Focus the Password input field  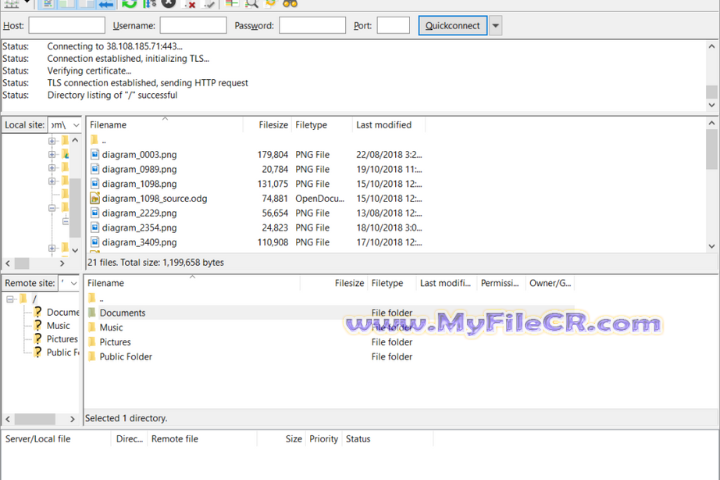pos(312,25)
